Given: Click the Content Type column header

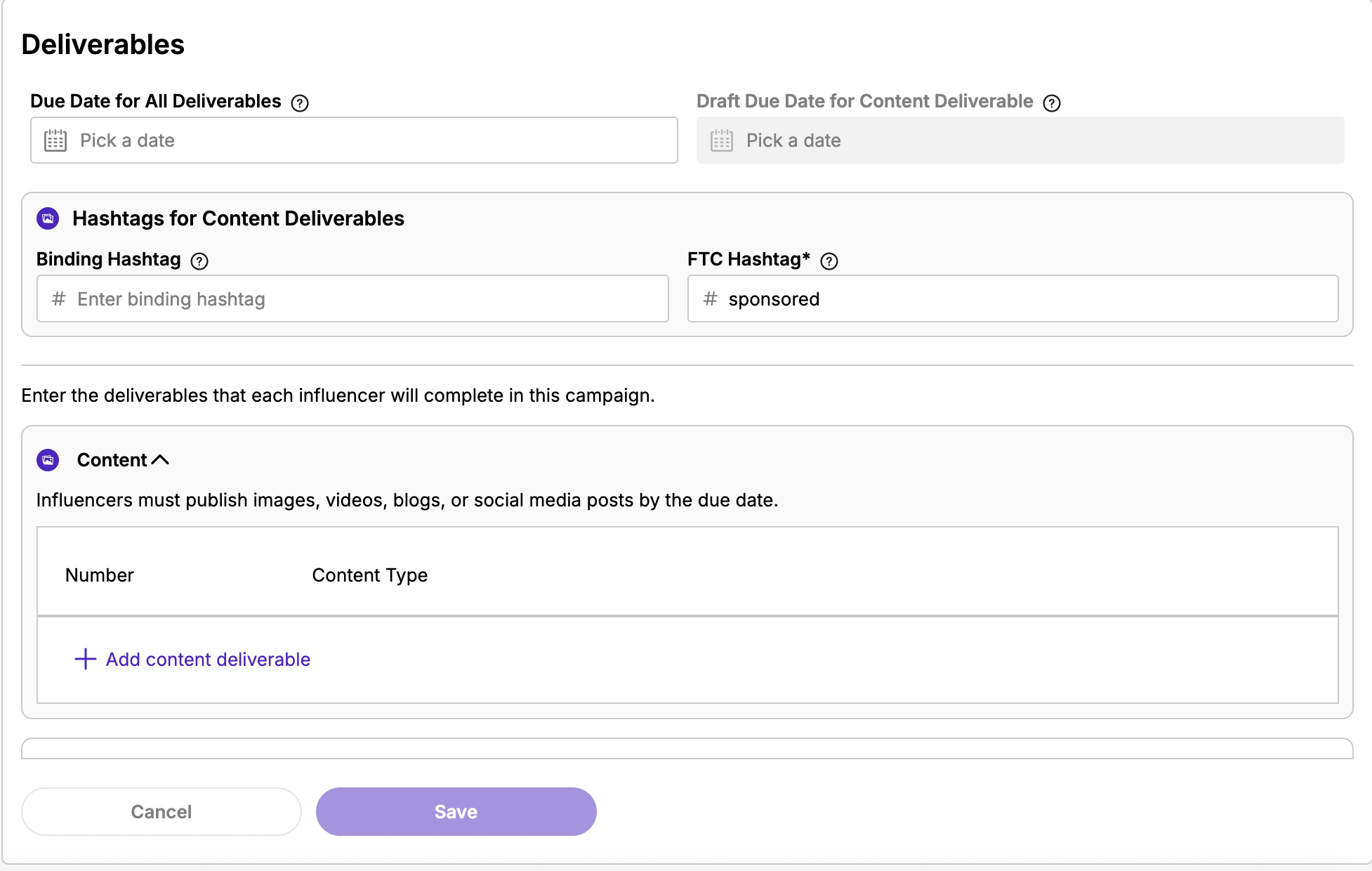Looking at the screenshot, I should [370, 575].
